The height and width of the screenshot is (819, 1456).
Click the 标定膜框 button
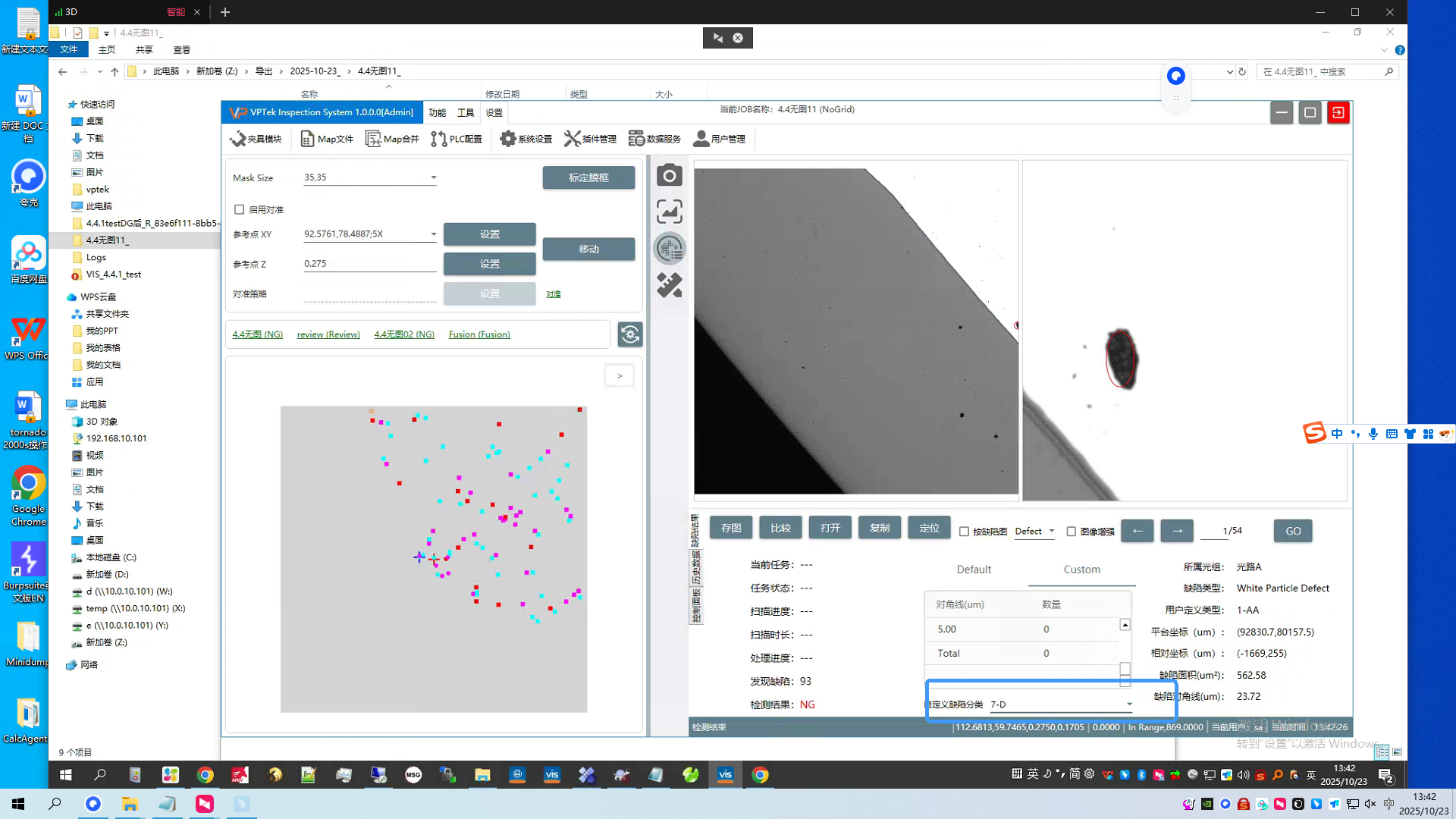click(588, 177)
